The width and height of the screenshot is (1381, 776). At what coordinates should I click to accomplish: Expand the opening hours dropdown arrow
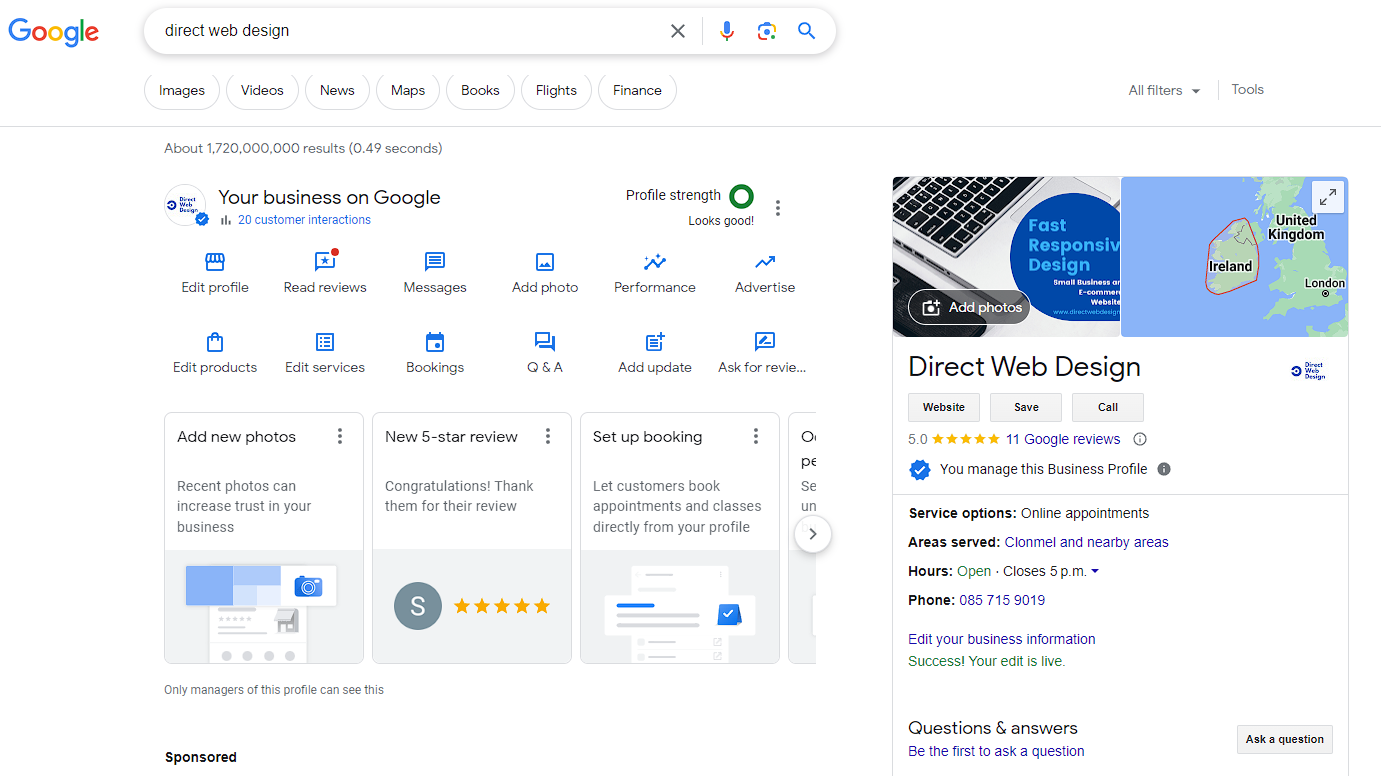pos(1095,572)
